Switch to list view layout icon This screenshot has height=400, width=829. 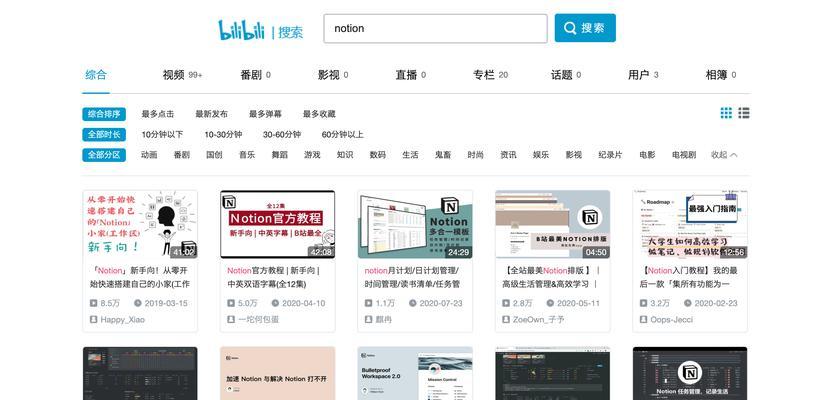(x=744, y=113)
